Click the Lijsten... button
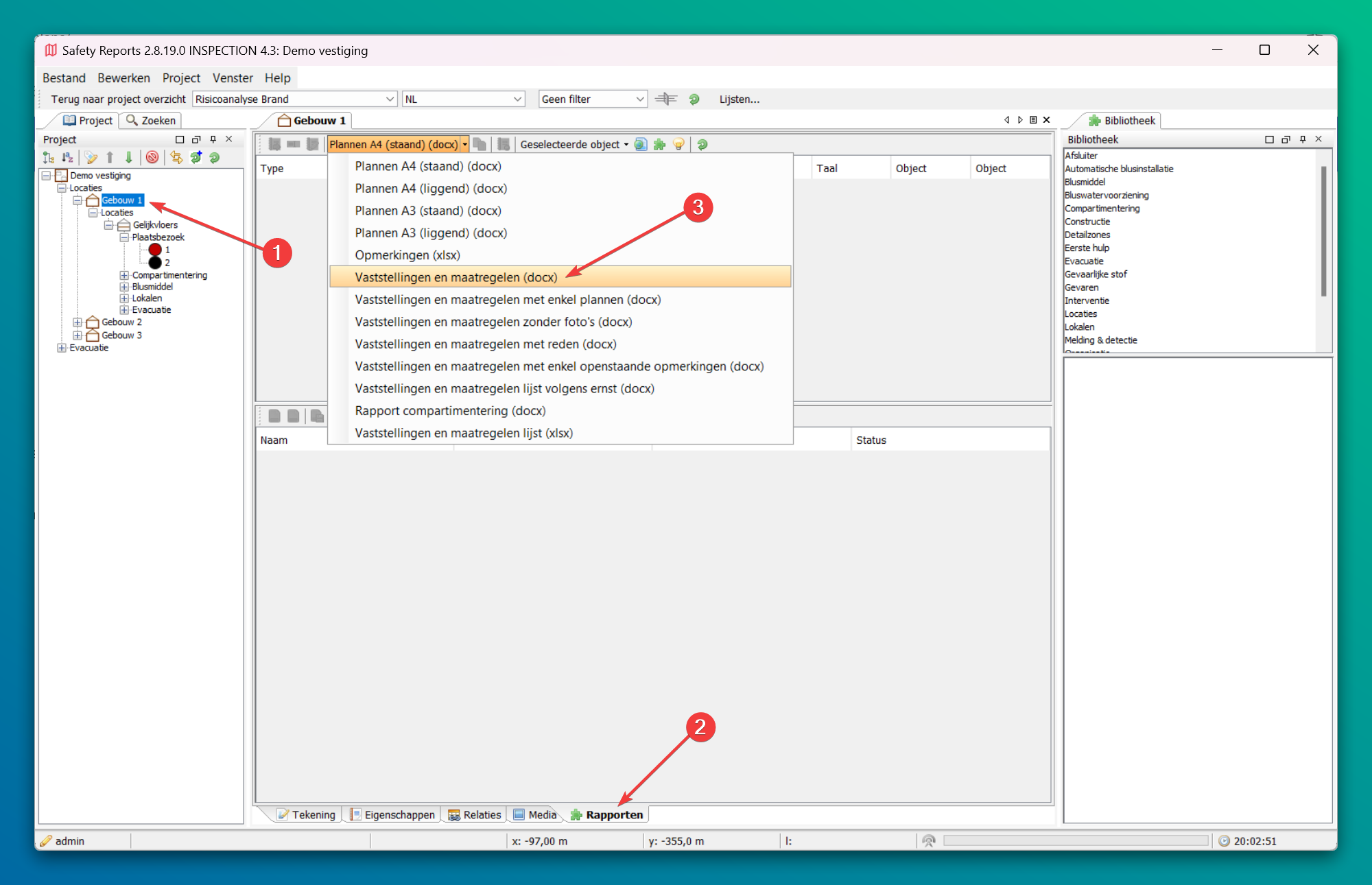1372x885 pixels. [x=739, y=99]
